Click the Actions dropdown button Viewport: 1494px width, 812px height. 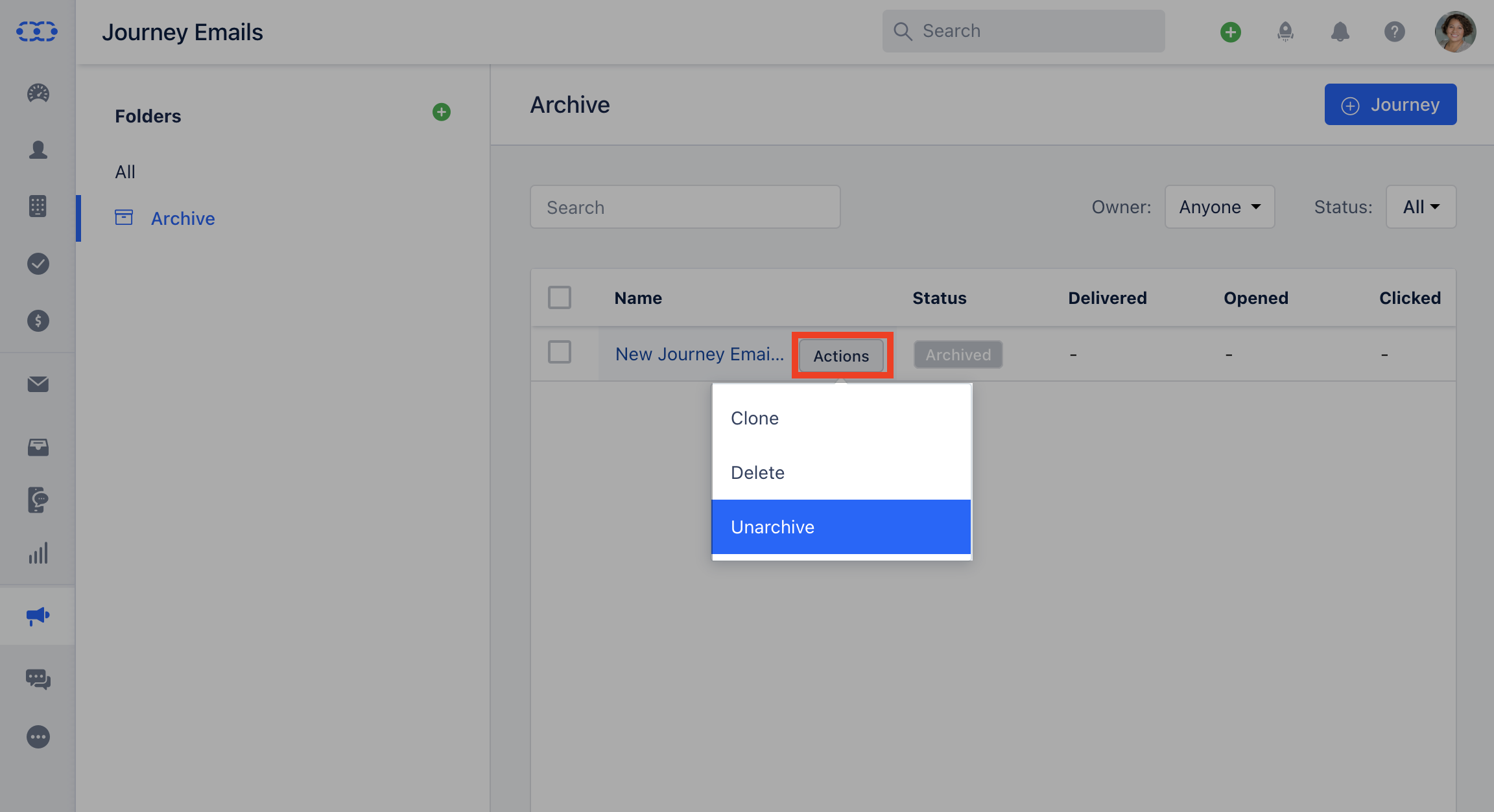click(841, 356)
